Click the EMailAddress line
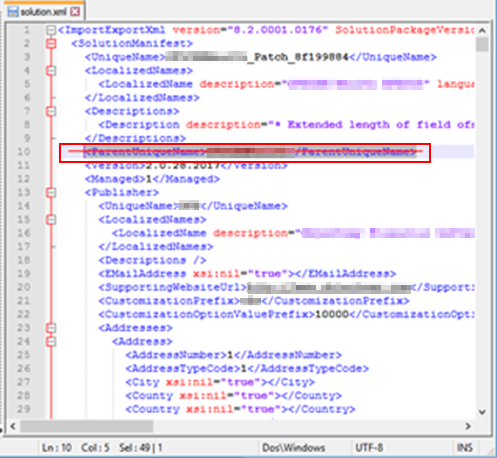 coord(247,274)
